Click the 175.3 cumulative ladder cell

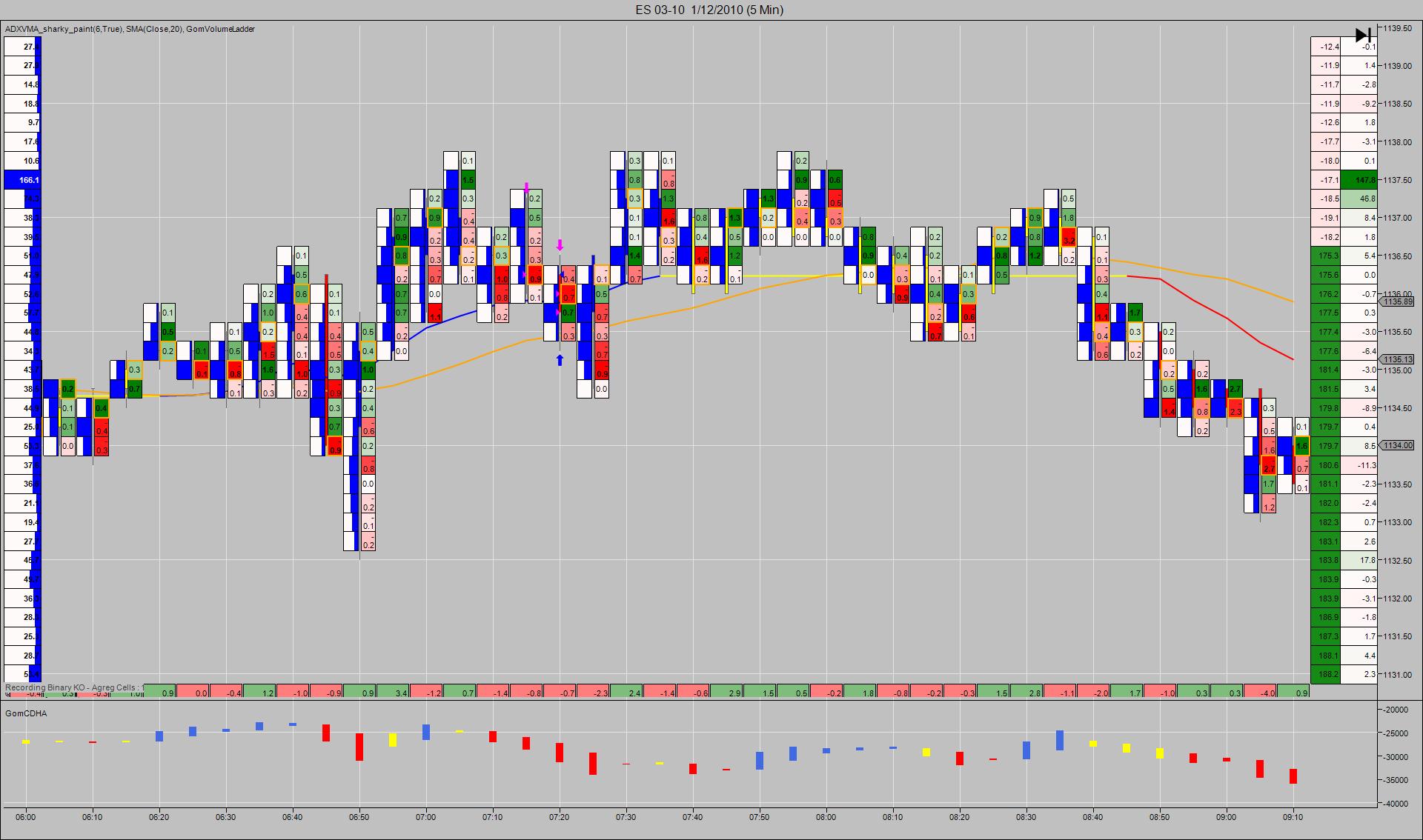(x=1325, y=256)
